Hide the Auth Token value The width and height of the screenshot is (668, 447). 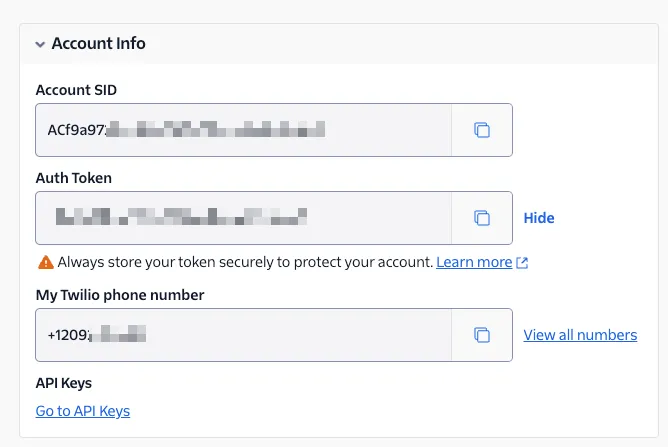[x=539, y=218]
